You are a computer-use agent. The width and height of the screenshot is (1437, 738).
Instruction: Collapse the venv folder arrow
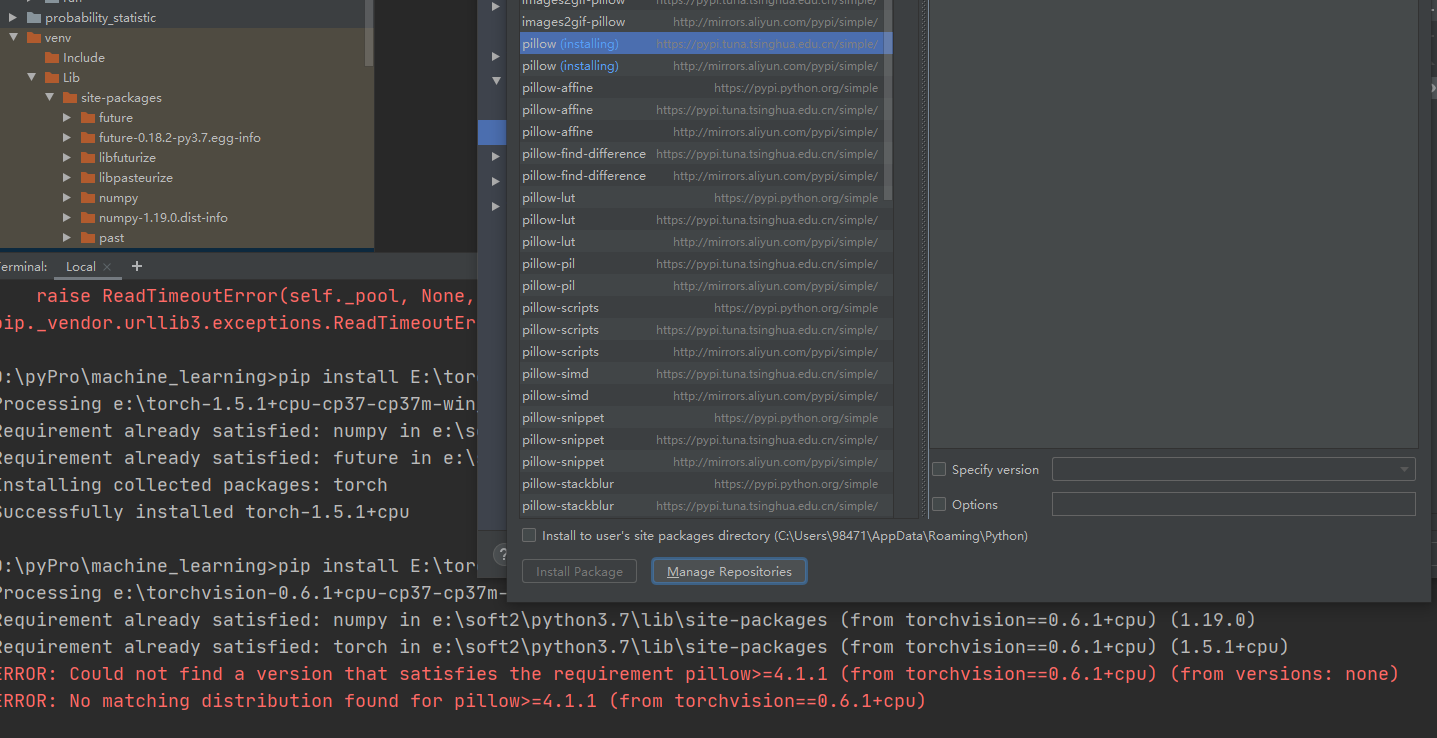(x=13, y=38)
